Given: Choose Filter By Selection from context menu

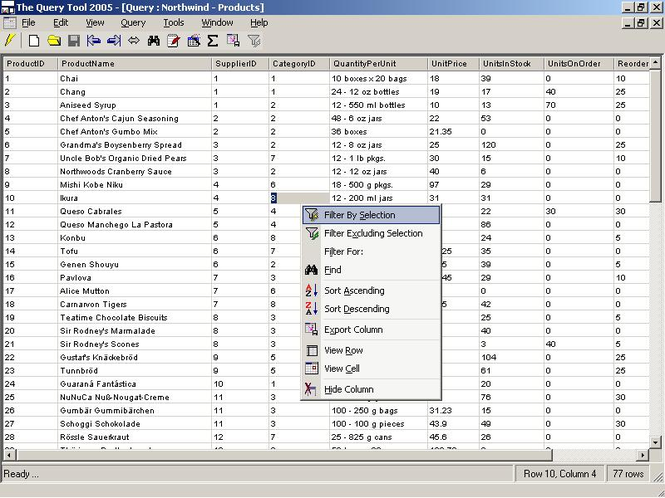Looking at the screenshot, I should 359,215.
